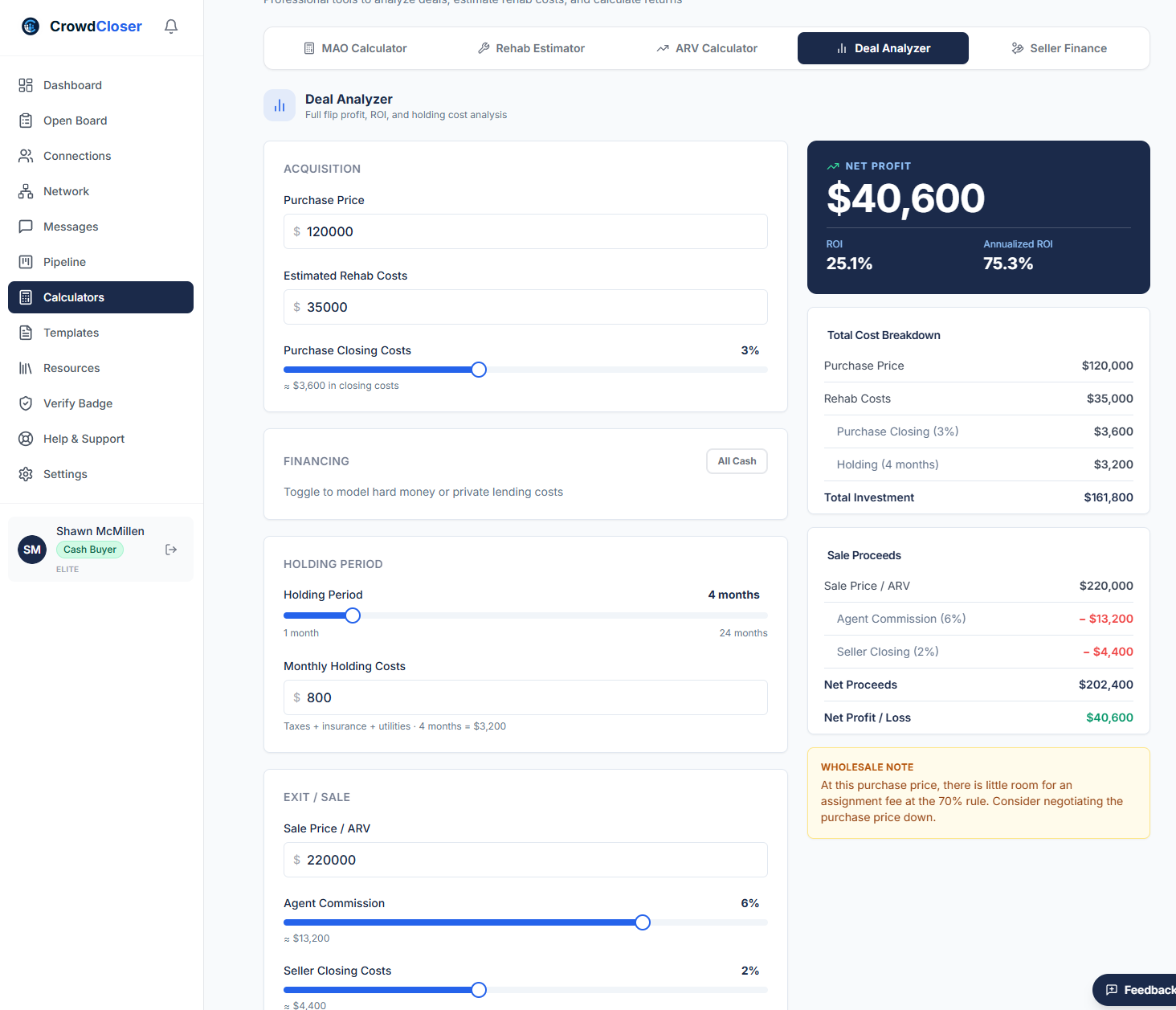Open the Open Board page
Screen dimensions: 1176x1010
(100, 121)
